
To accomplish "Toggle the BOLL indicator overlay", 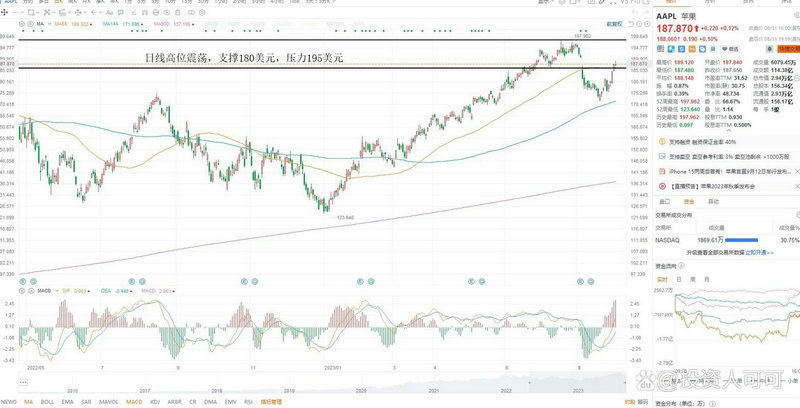I will [x=48, y=402].
